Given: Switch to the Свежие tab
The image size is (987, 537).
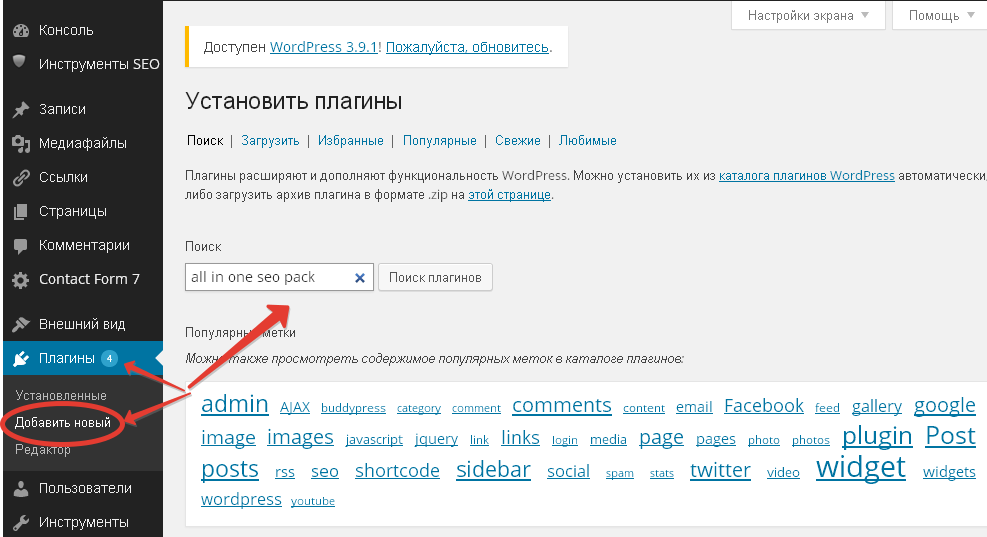Looking at the screenshot, I should 517,140.
